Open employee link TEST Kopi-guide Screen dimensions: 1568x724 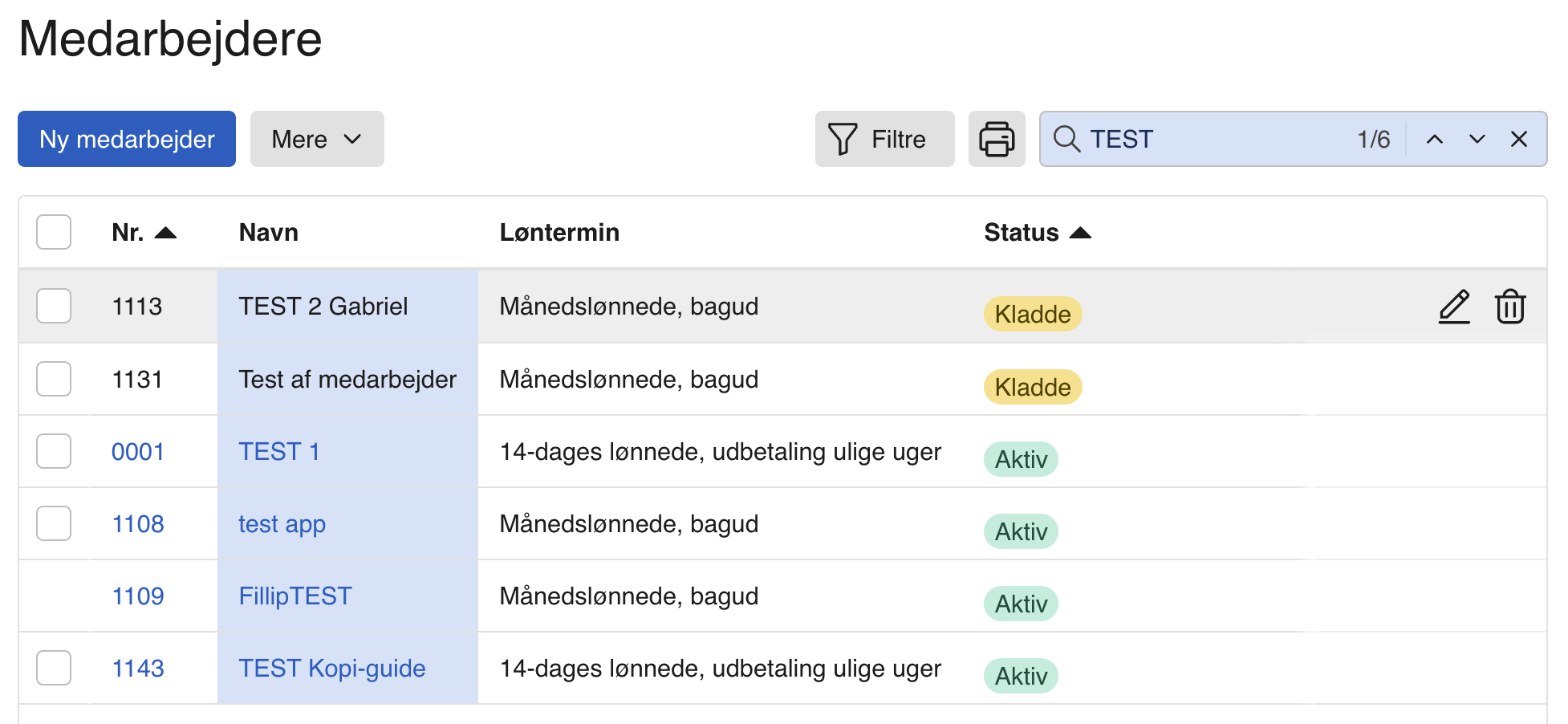[x=332, y=668]
